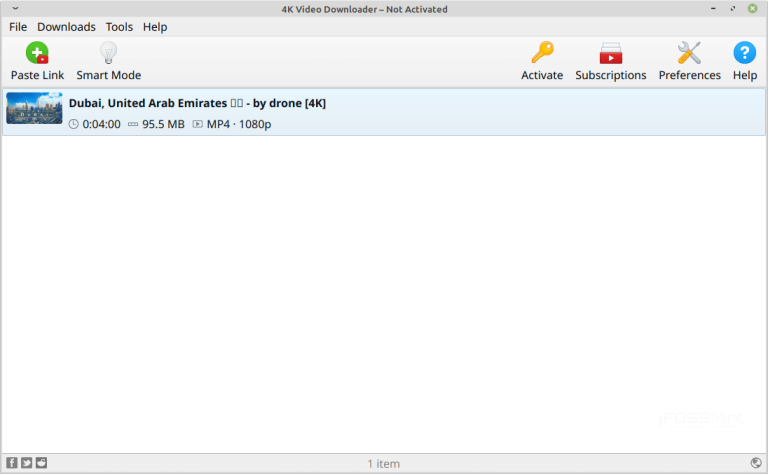Click the Help question mark icon
The height and width of the screenshot is (474, 768).
[x=744, y=54]
